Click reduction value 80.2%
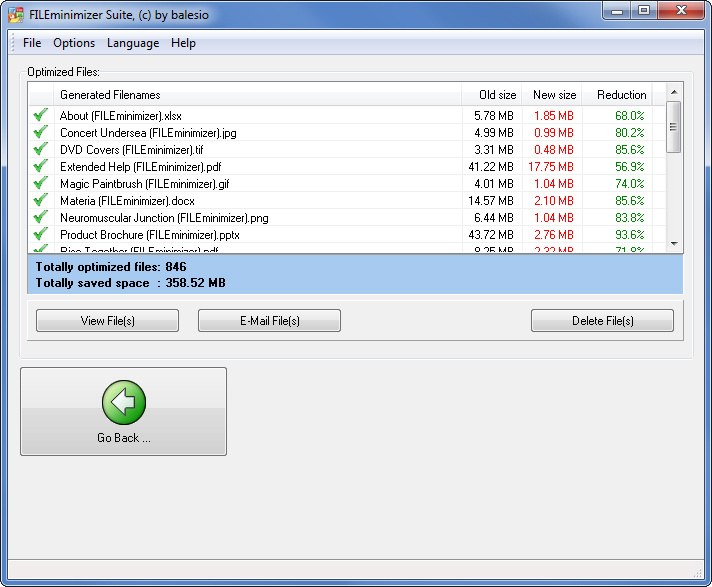This screenshot has width=712, height=587. [630, 133]
